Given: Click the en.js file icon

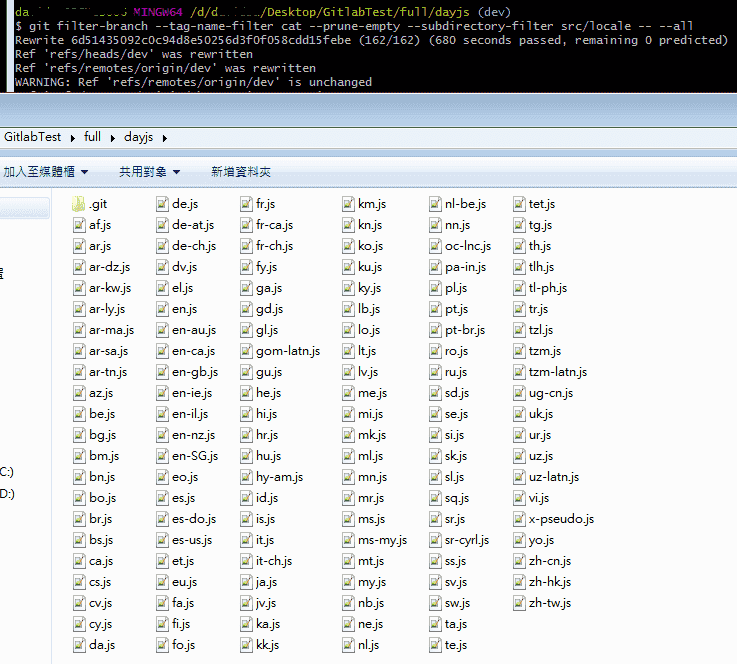Looking at the screenshot, I should click(x=163, y=309).
